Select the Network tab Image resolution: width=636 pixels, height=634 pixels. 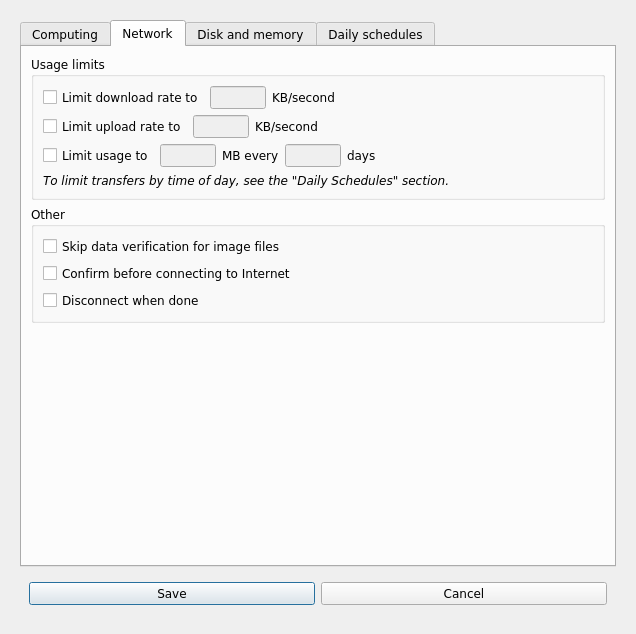(x=147, y=33)
